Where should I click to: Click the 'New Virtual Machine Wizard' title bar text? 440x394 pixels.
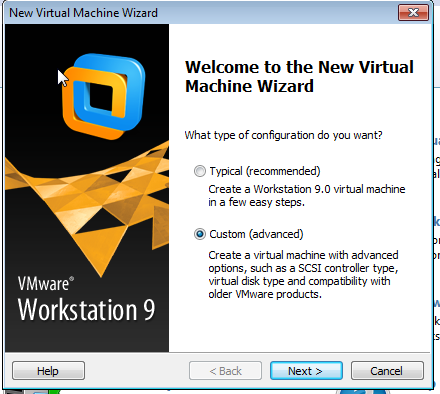click(83, 13)
